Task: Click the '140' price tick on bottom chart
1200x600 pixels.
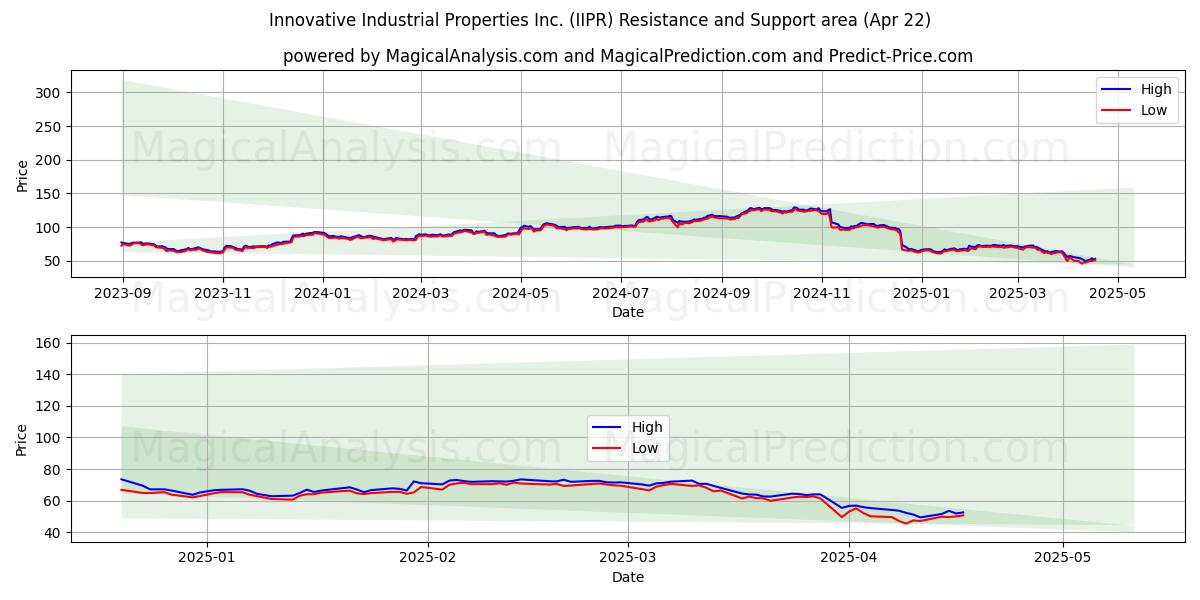Action: [50, 375]
